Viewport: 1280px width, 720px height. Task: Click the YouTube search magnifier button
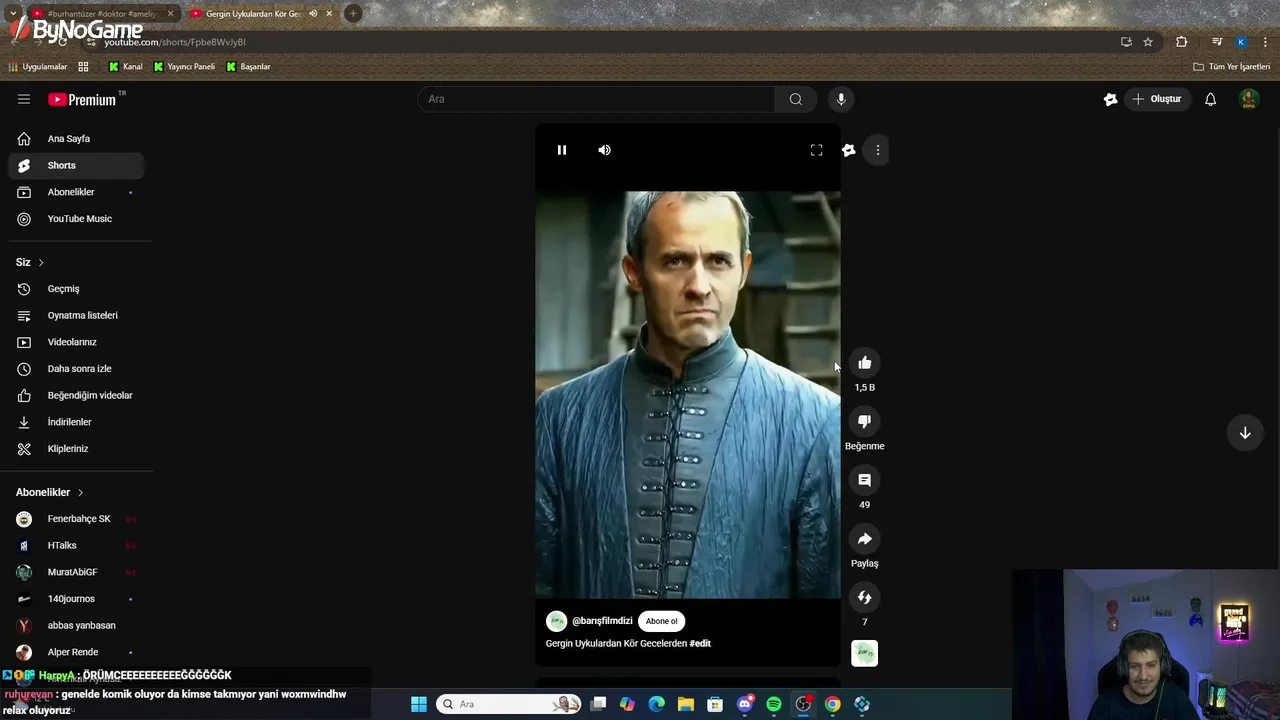[796, 99]
